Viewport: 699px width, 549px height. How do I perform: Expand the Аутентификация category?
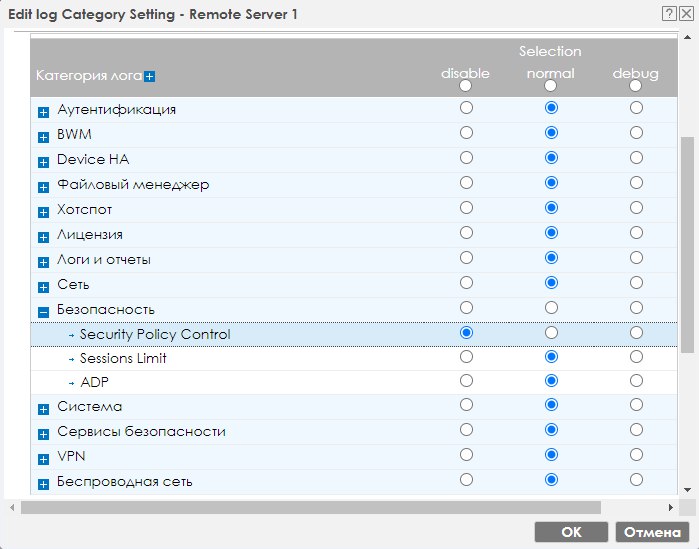pyautogui.click(x=43, y=111)
